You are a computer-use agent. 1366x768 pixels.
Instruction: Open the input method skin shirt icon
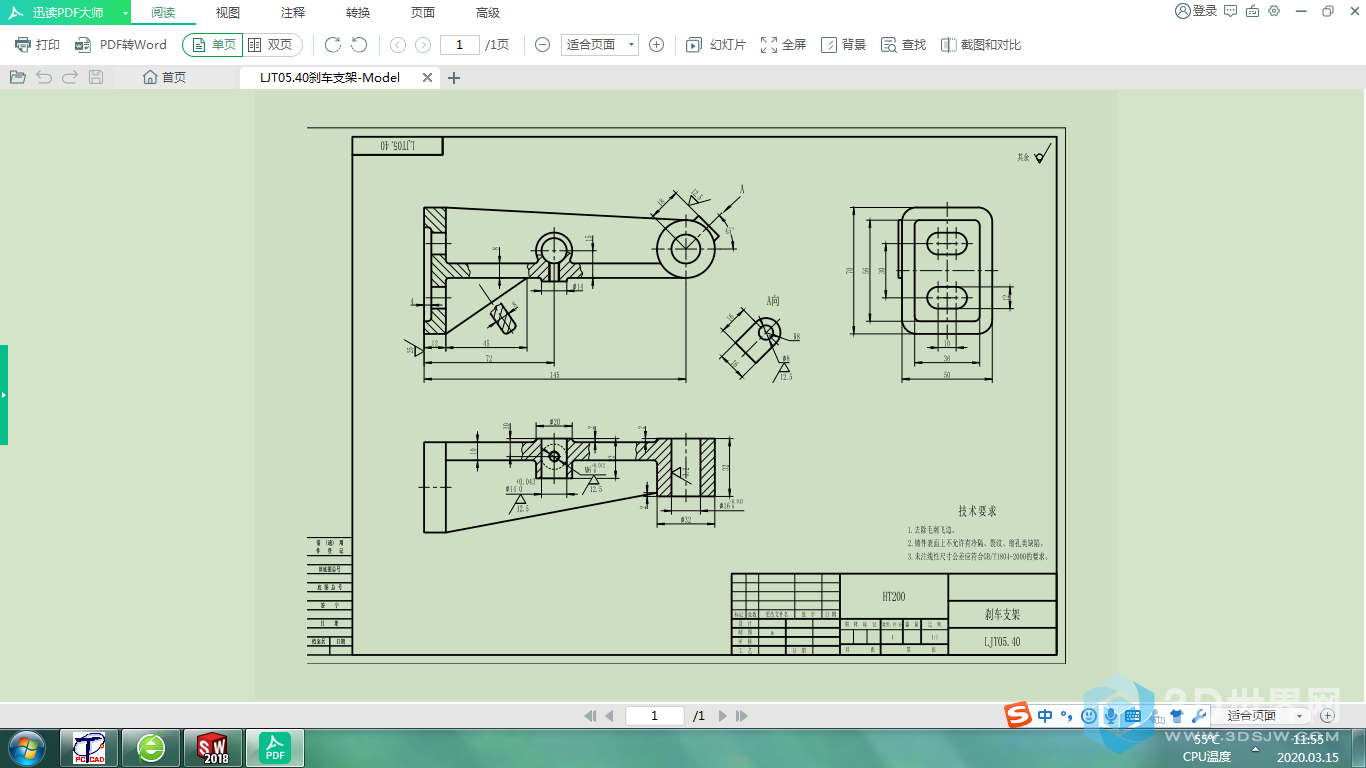pyautogui.click(x=1177, y=716)
